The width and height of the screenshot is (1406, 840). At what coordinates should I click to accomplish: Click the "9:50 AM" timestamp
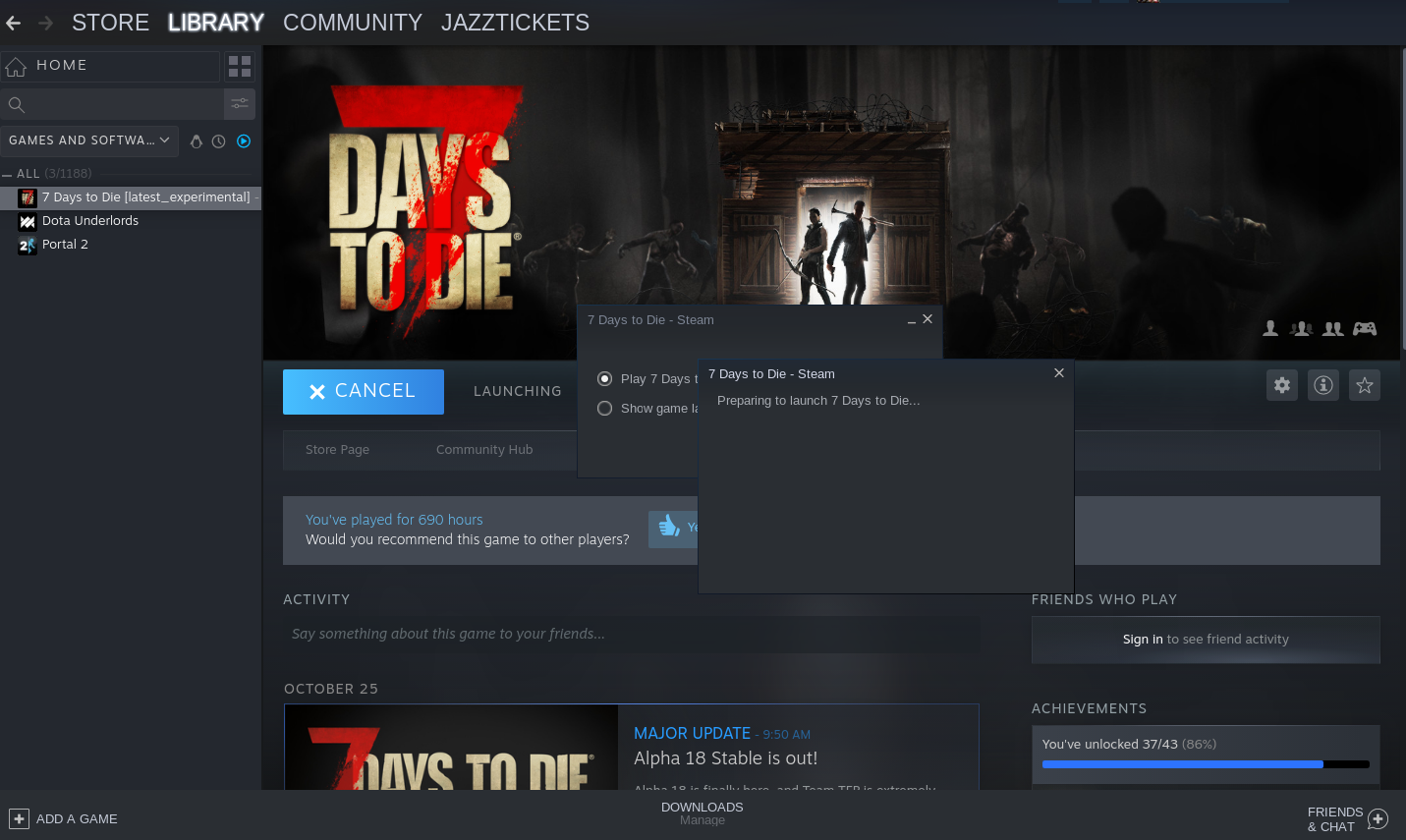787,735
